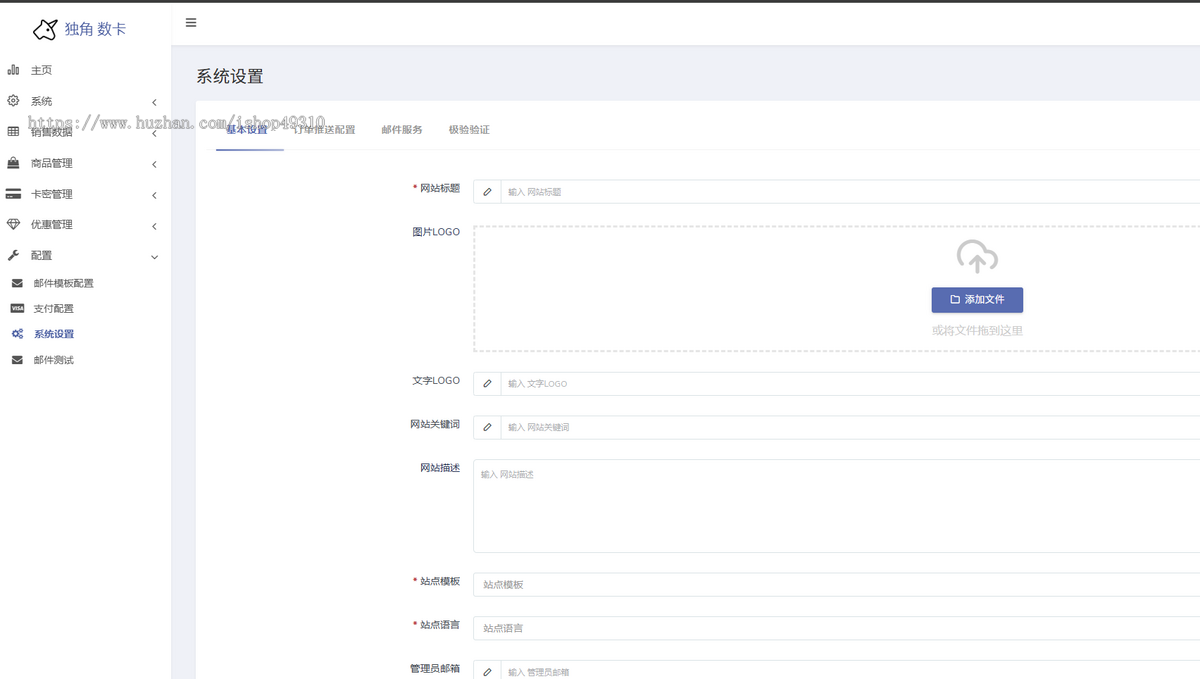Click the 添加文件 button
Image resolution: width=1200 pixels, height=679 pixels.
coord(977,300)
